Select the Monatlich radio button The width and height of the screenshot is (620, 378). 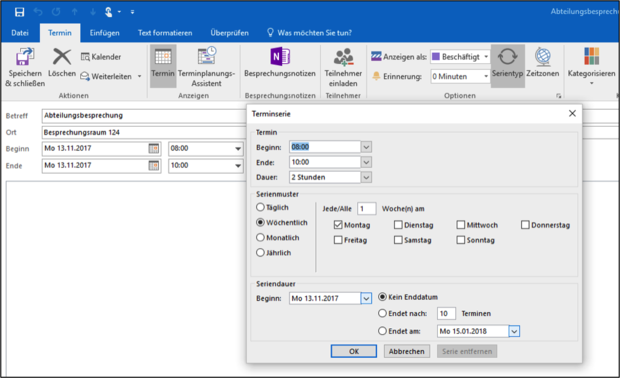coord(260,237)
